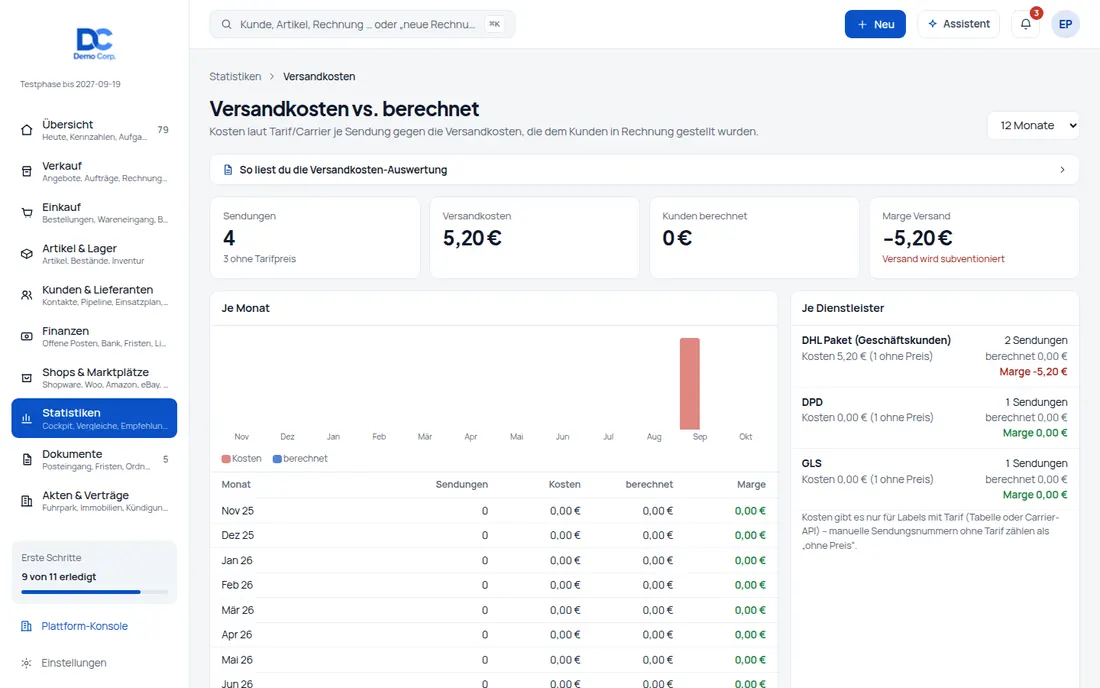Screen dimensions: 1100x688
Task: Open the Assistent
Action: 958,24
